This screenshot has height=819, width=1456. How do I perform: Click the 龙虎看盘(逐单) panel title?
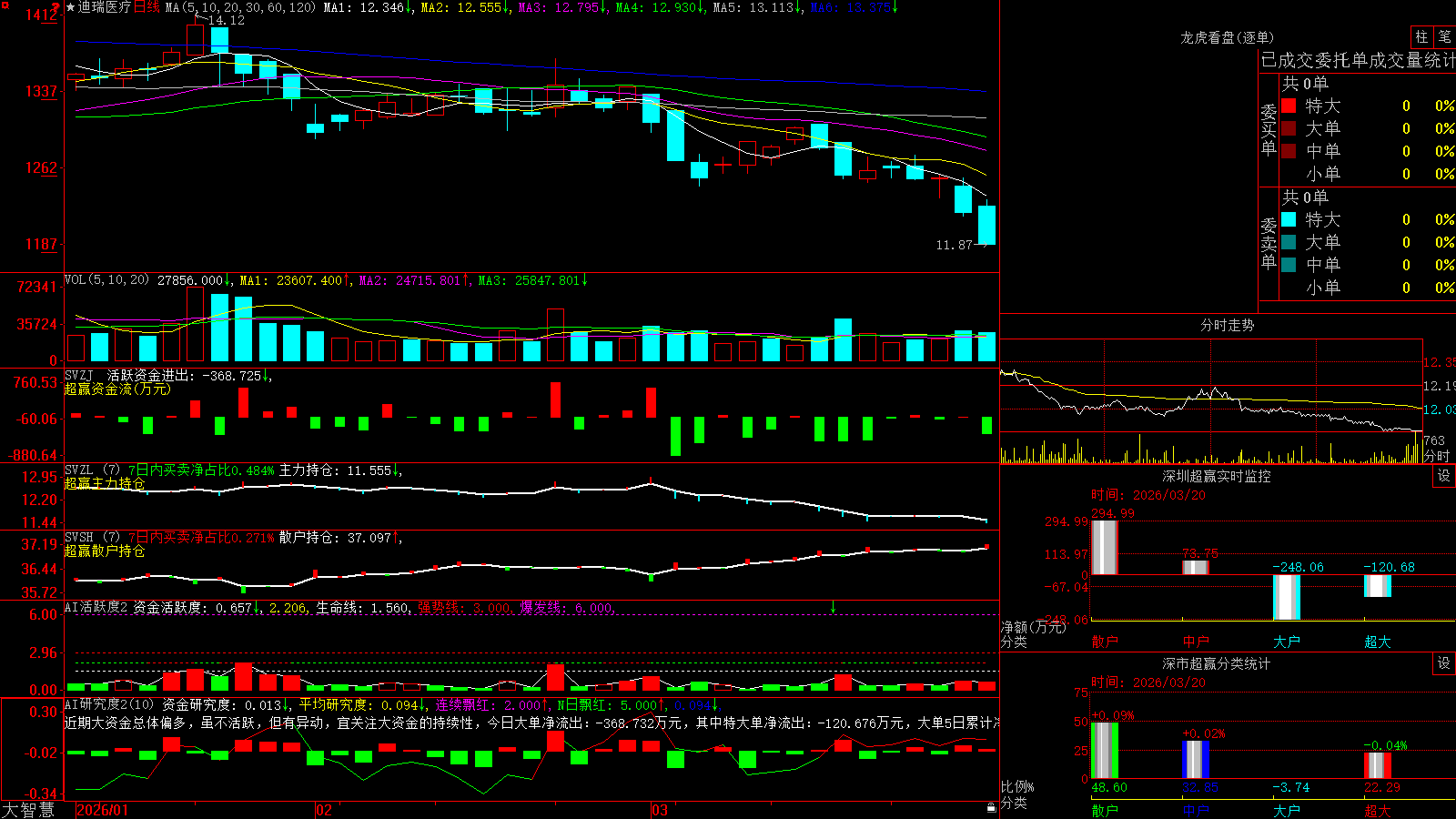coord(1227,37)
